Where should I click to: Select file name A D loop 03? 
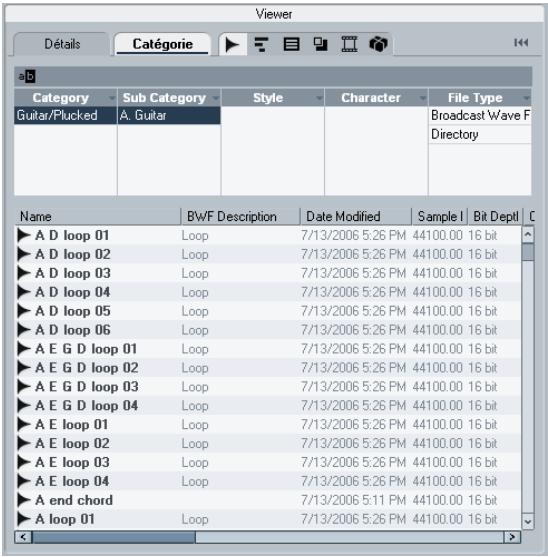pos(73,273)
